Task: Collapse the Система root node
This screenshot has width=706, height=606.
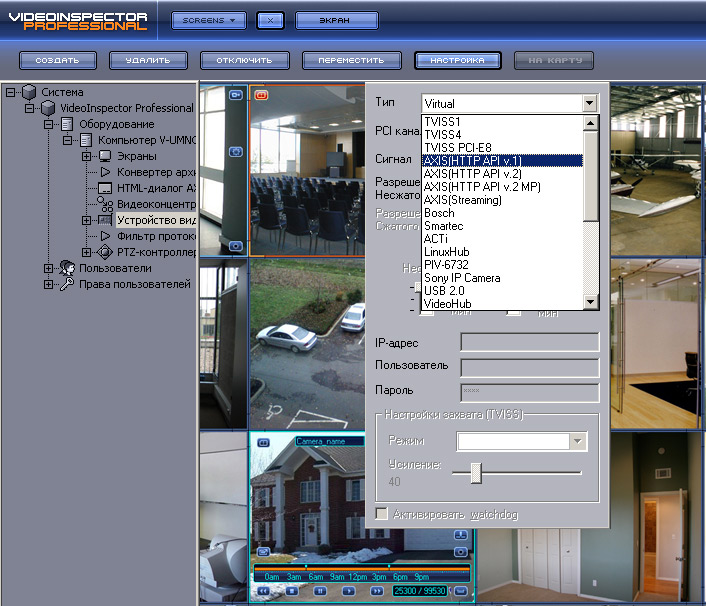Action: point(10,92)
